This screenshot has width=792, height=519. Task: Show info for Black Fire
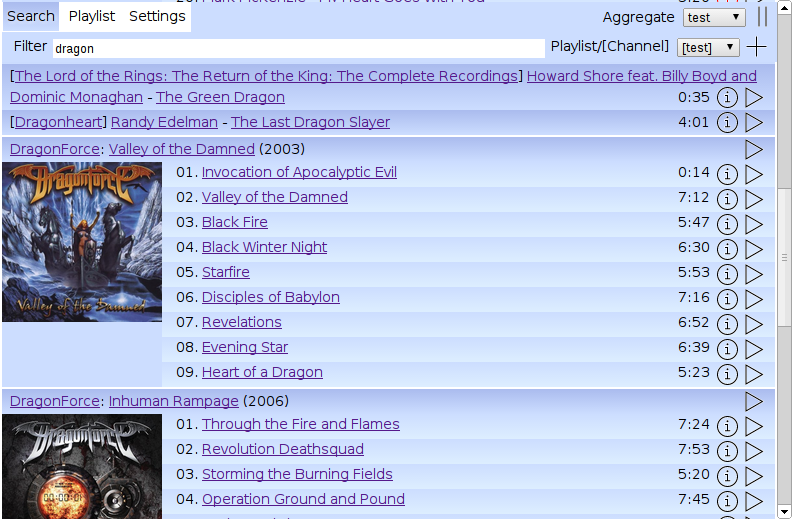coord(727,224)
